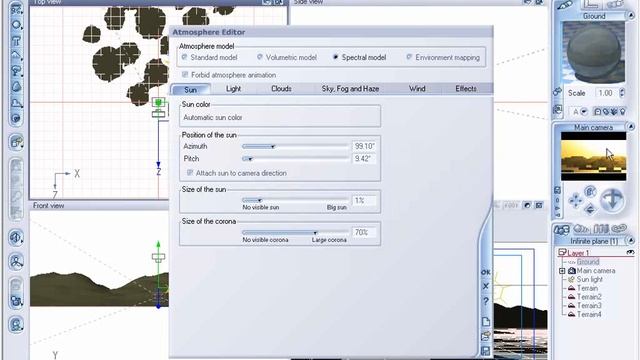Switch to the Wind tab
This screenshot has height=360, width=640.
(x=417, y=89)
